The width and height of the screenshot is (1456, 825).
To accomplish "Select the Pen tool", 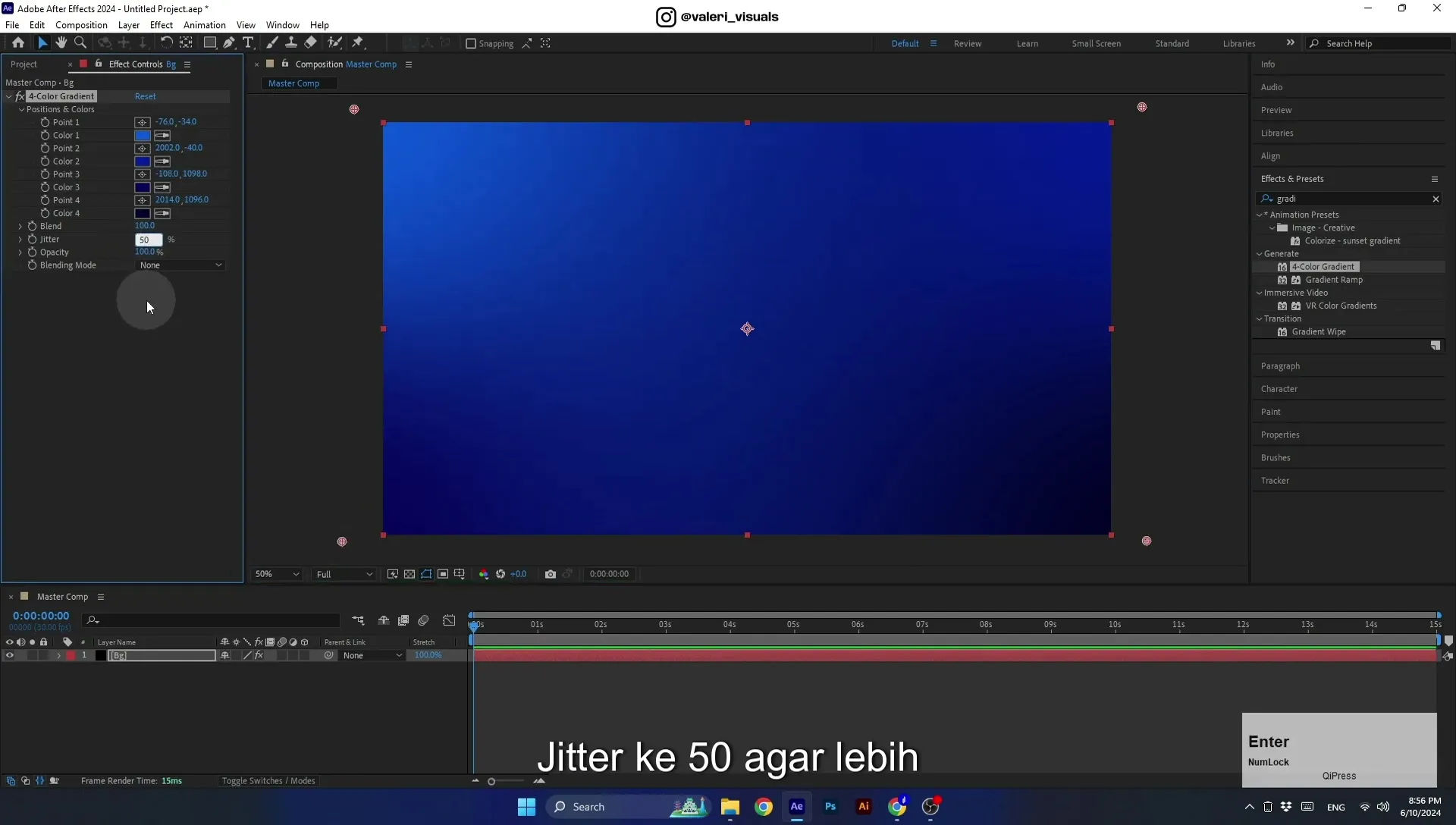I will pos(229,43).
